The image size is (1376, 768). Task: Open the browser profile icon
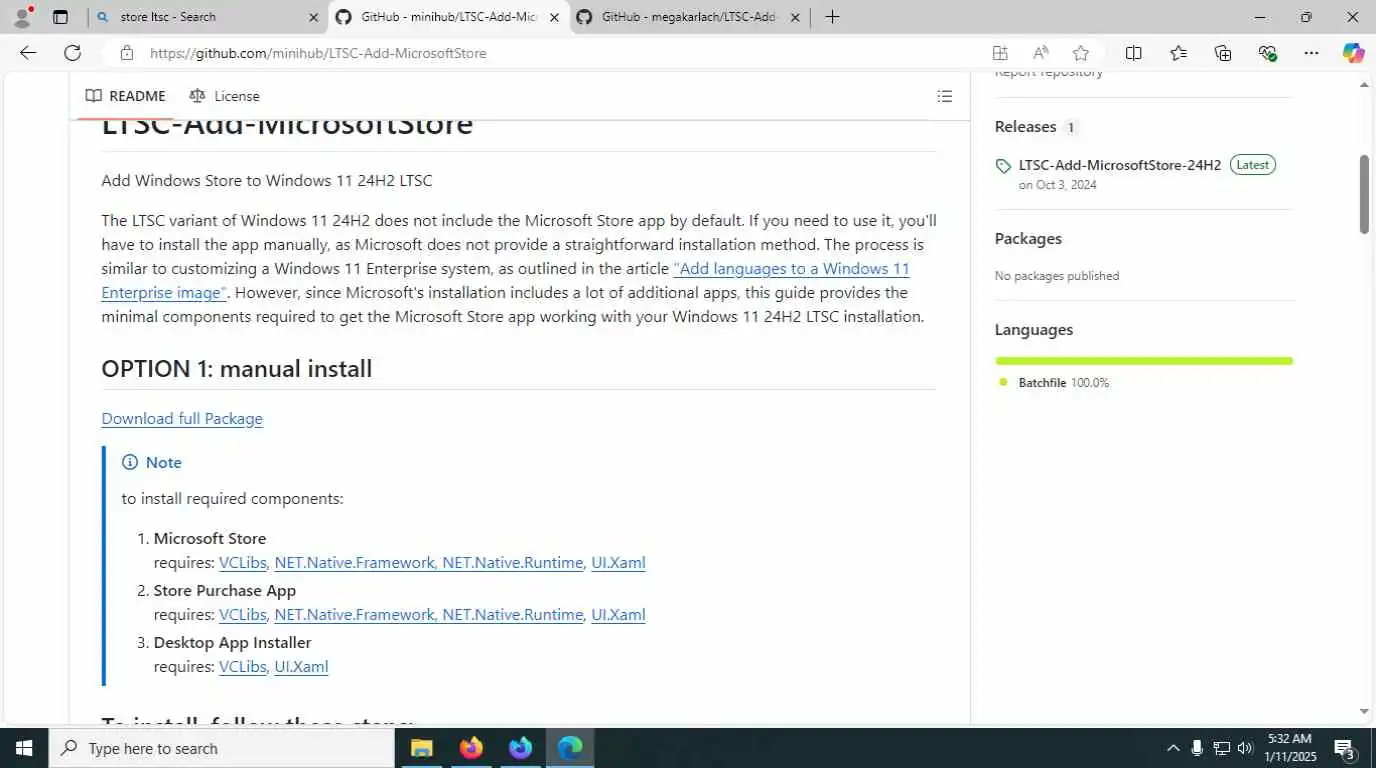[x=21, y=17]
